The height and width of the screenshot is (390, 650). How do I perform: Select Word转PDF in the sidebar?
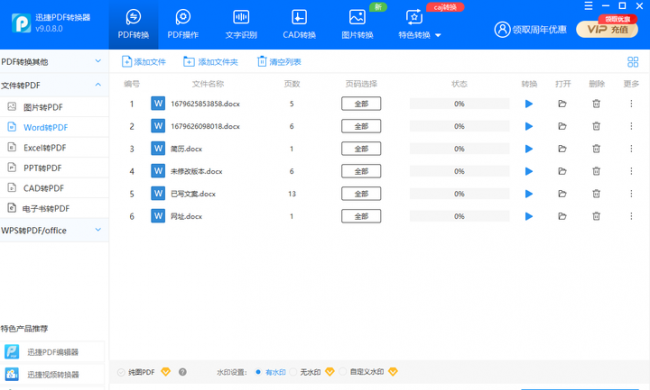point(54,128)
